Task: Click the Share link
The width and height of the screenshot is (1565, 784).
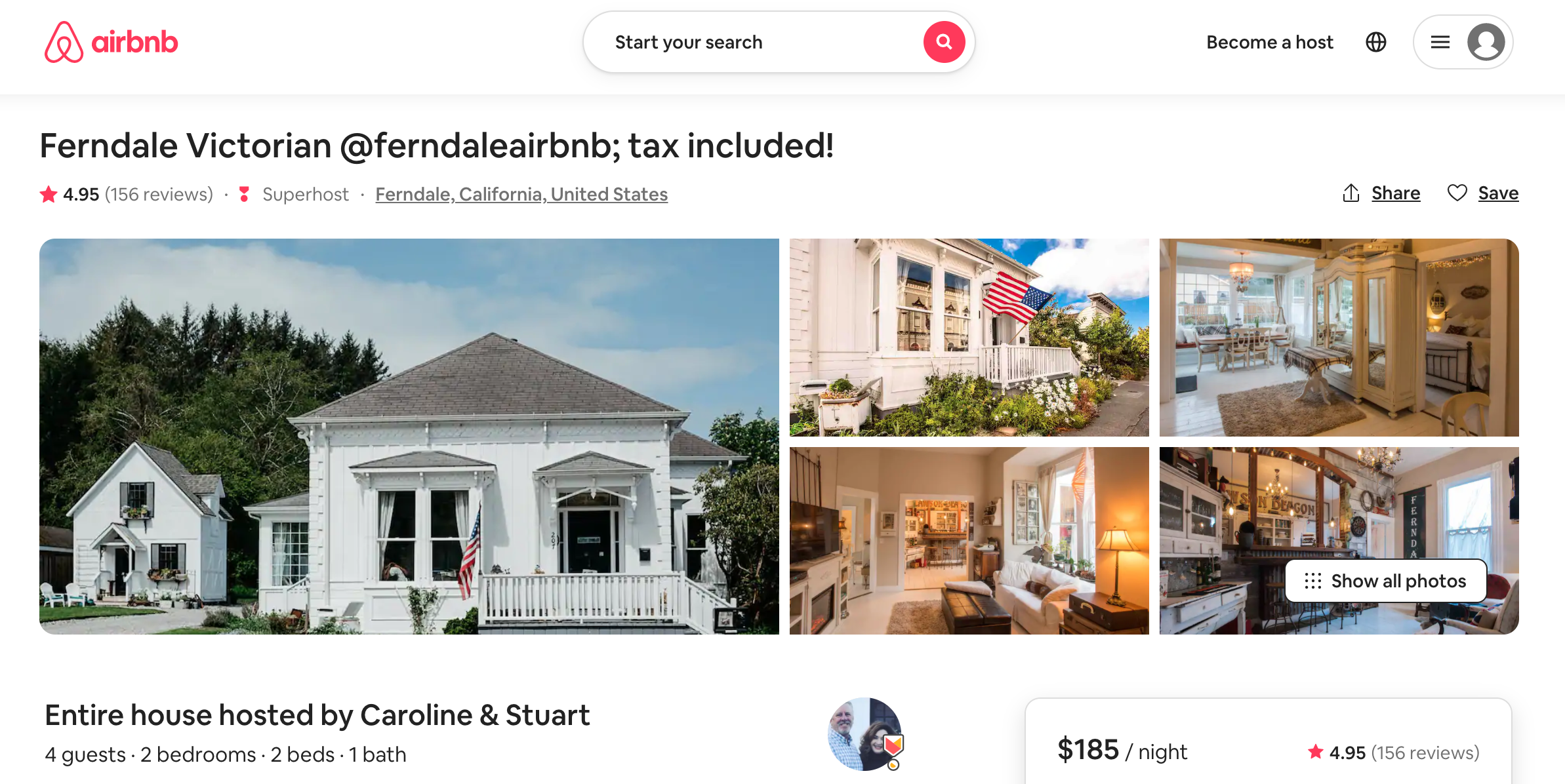Action: click(1396, 193)
